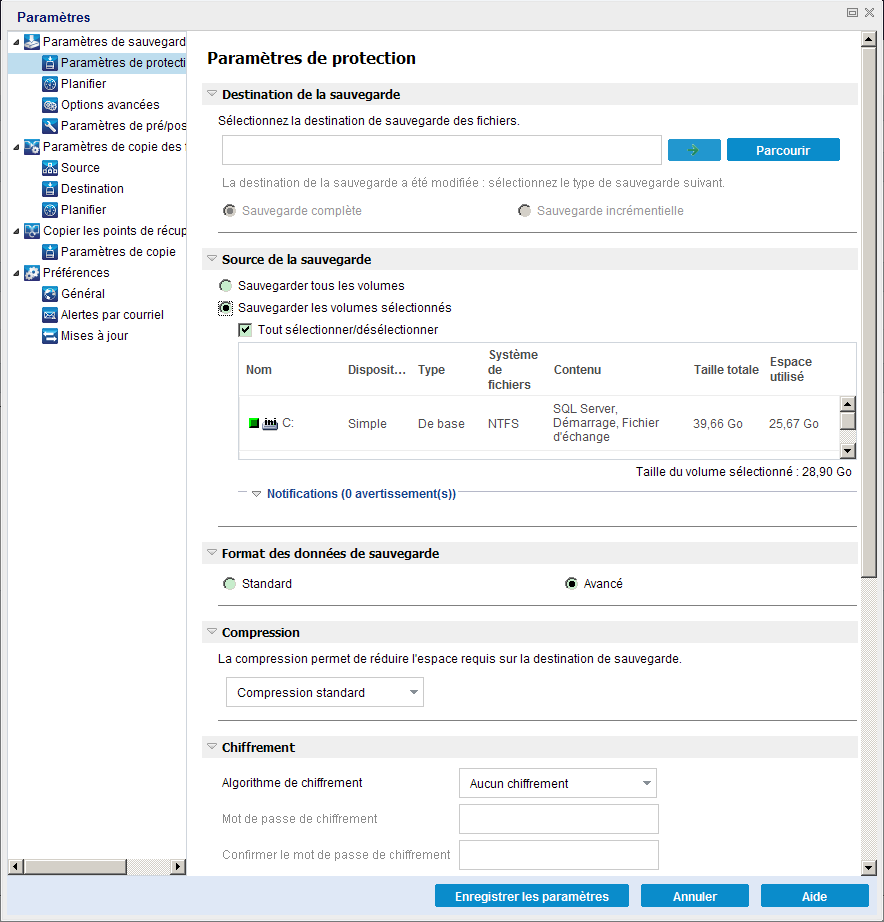Click the pre/post settings wrench icon
The height and width of the screenshot is (922, 884).
coord(50,126)
